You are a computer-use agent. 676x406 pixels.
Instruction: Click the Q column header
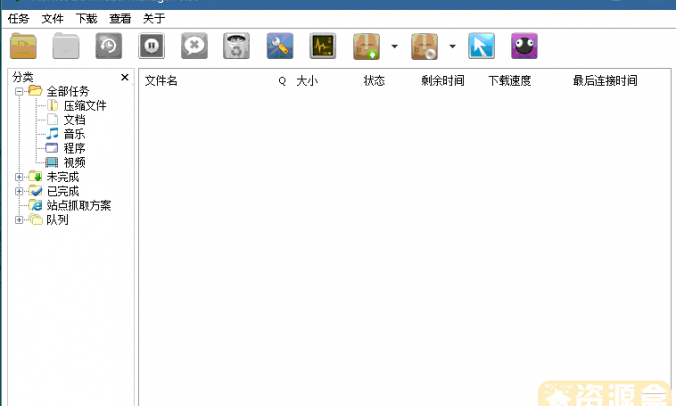282,81
